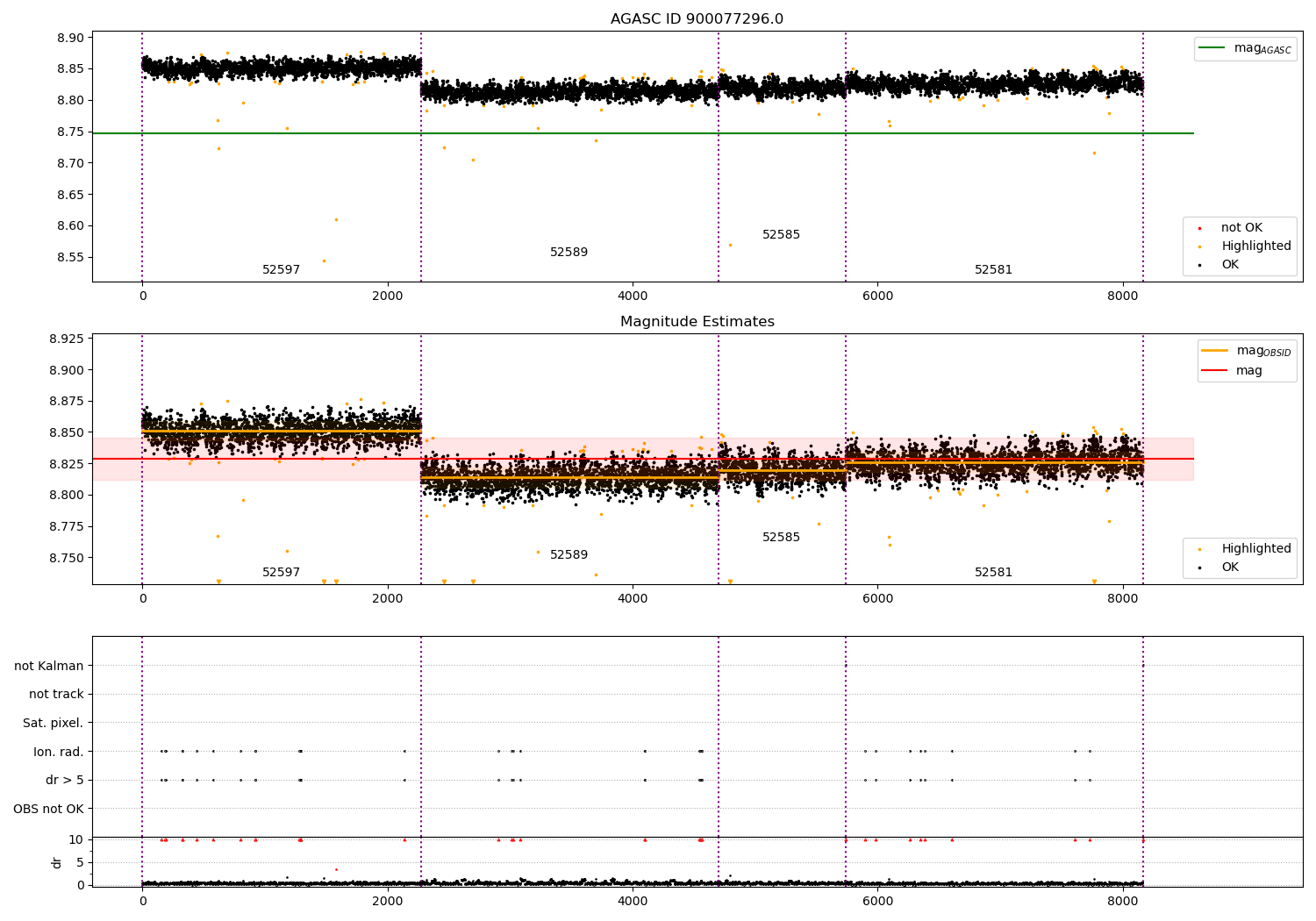Click the 8000 x-tick under the bottom plot

(x=1123, y=901)
